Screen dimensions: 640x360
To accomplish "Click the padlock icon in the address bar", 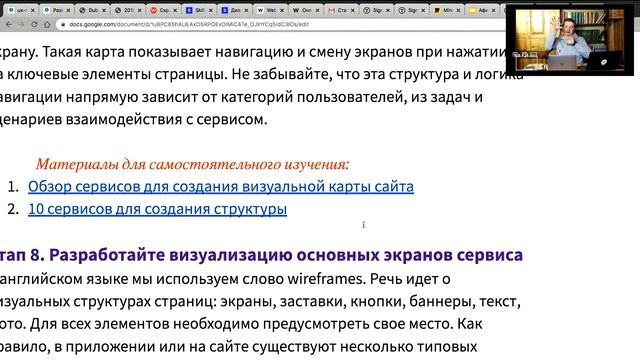I will 63,24.
